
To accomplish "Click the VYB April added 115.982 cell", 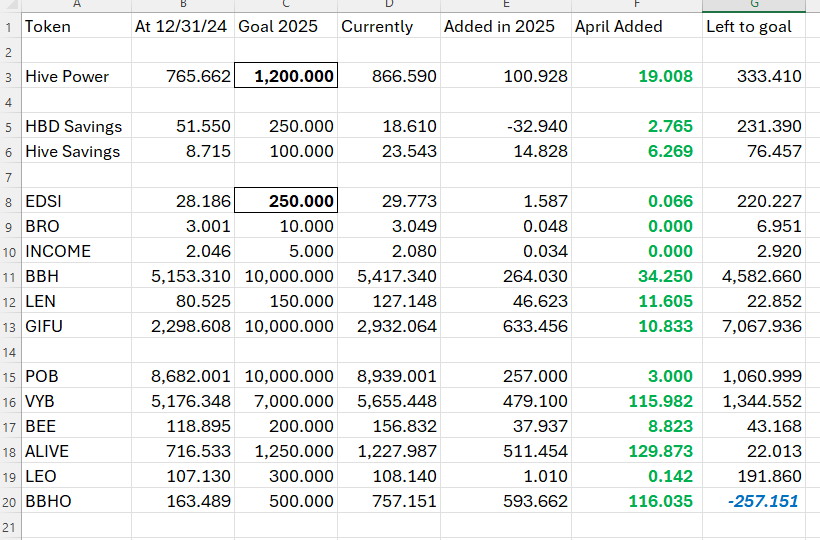I will [x=637, y=401].
